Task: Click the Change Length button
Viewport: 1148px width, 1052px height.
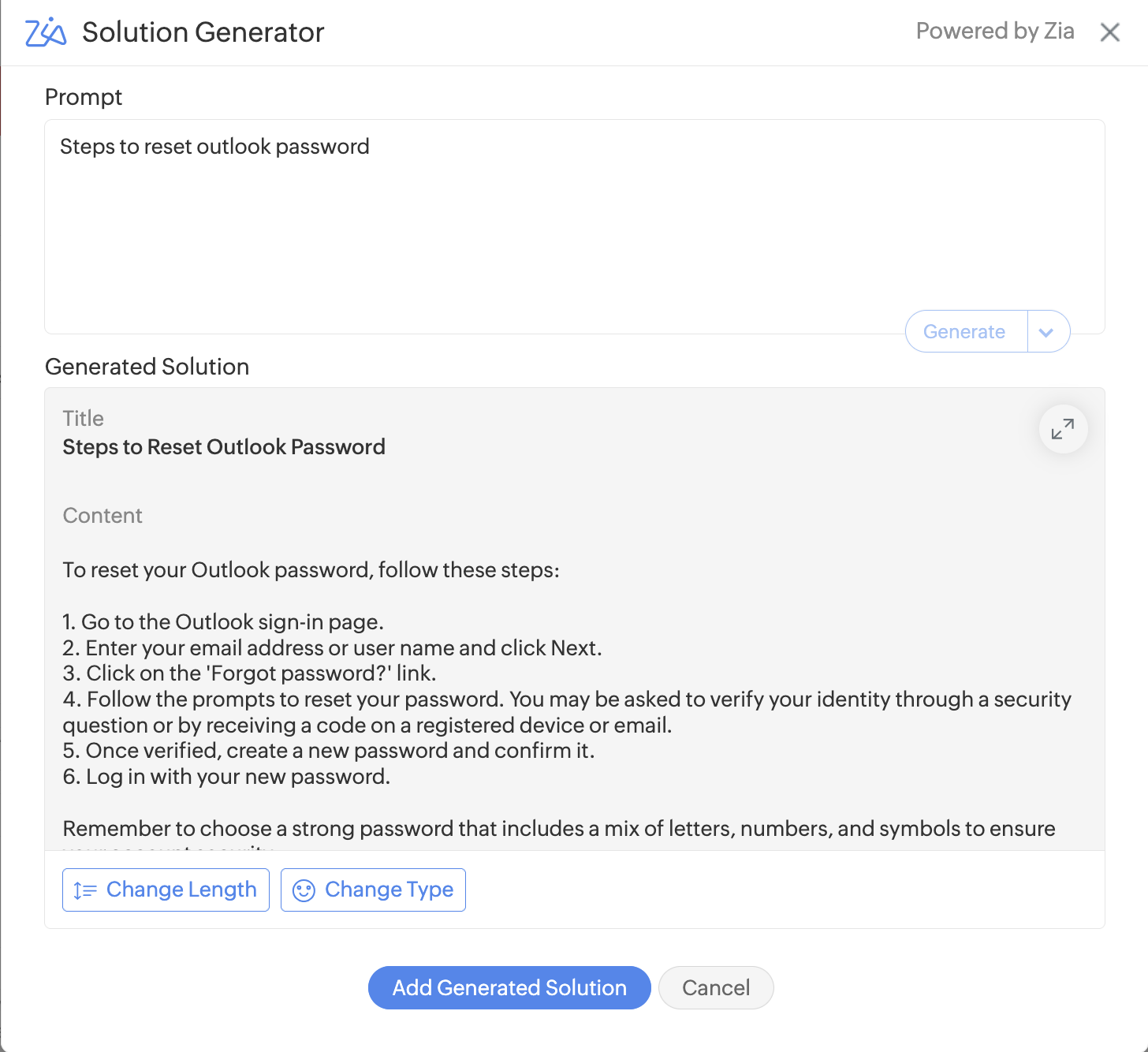Action: tap(166, 890)
